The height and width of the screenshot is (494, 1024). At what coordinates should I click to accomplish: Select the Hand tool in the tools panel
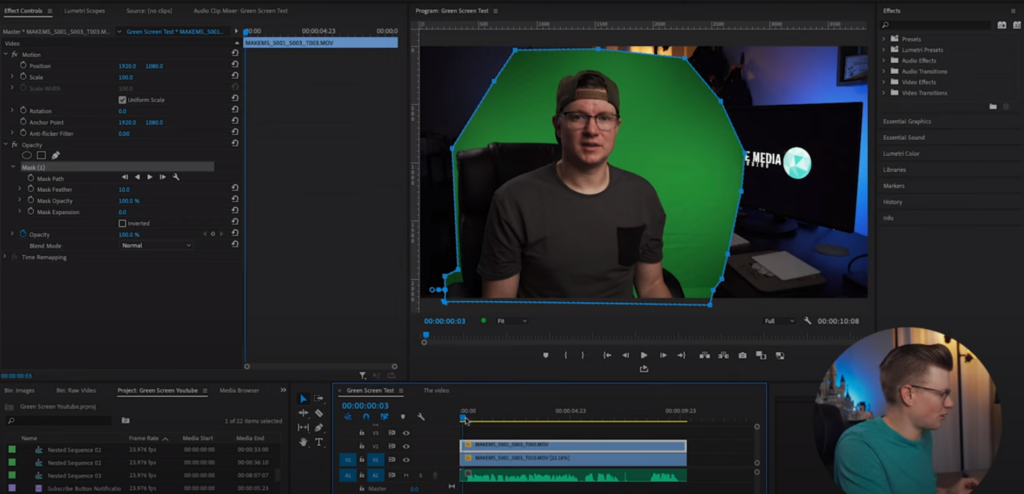click(304, 441)
